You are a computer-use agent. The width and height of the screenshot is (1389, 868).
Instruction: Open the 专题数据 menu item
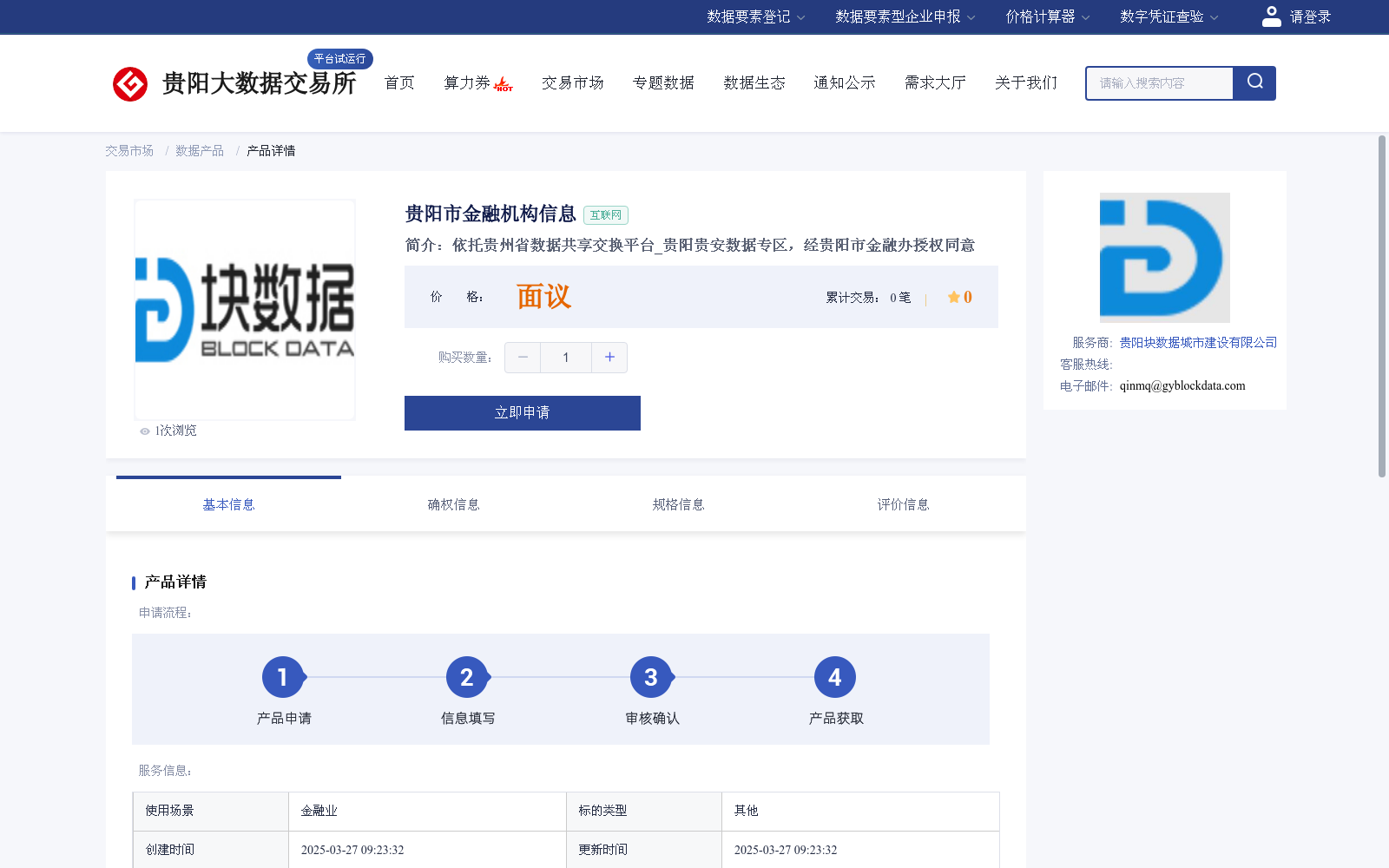pyautogui.click(x=663, y=82)
